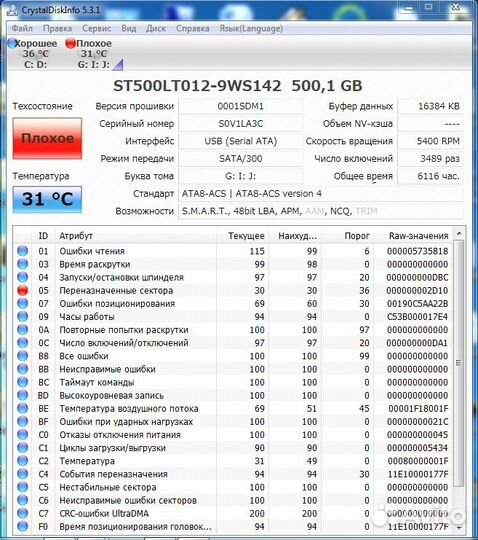Select the Хорошее disk C: D:

point(33,54)
